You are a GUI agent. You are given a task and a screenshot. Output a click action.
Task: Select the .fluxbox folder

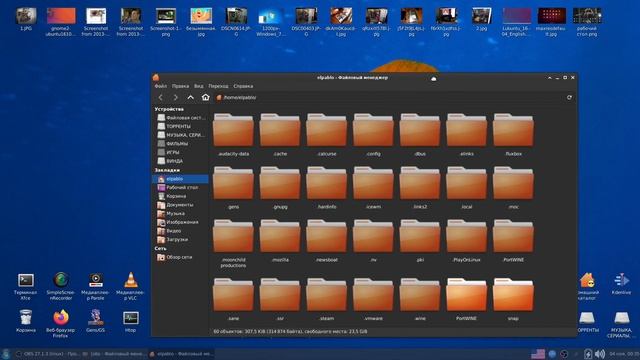(x=513, y=135)
